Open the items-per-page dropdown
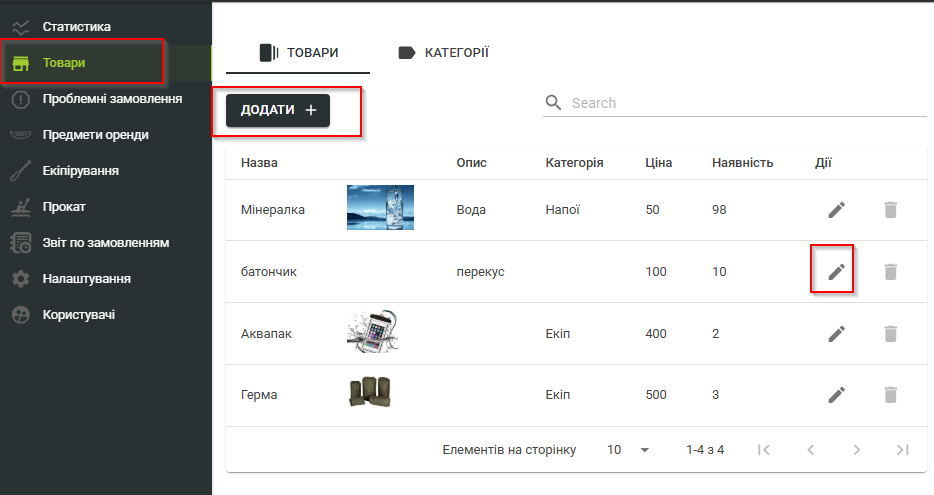The width and height of the screenshot is (934, 495). (x=628, y=450)
